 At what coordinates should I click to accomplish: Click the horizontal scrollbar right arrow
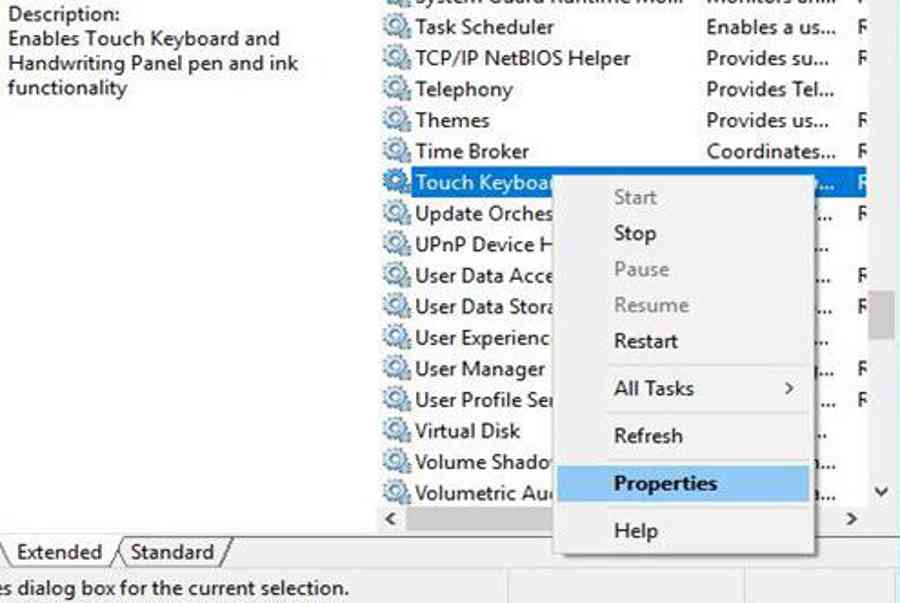(852, 519)
